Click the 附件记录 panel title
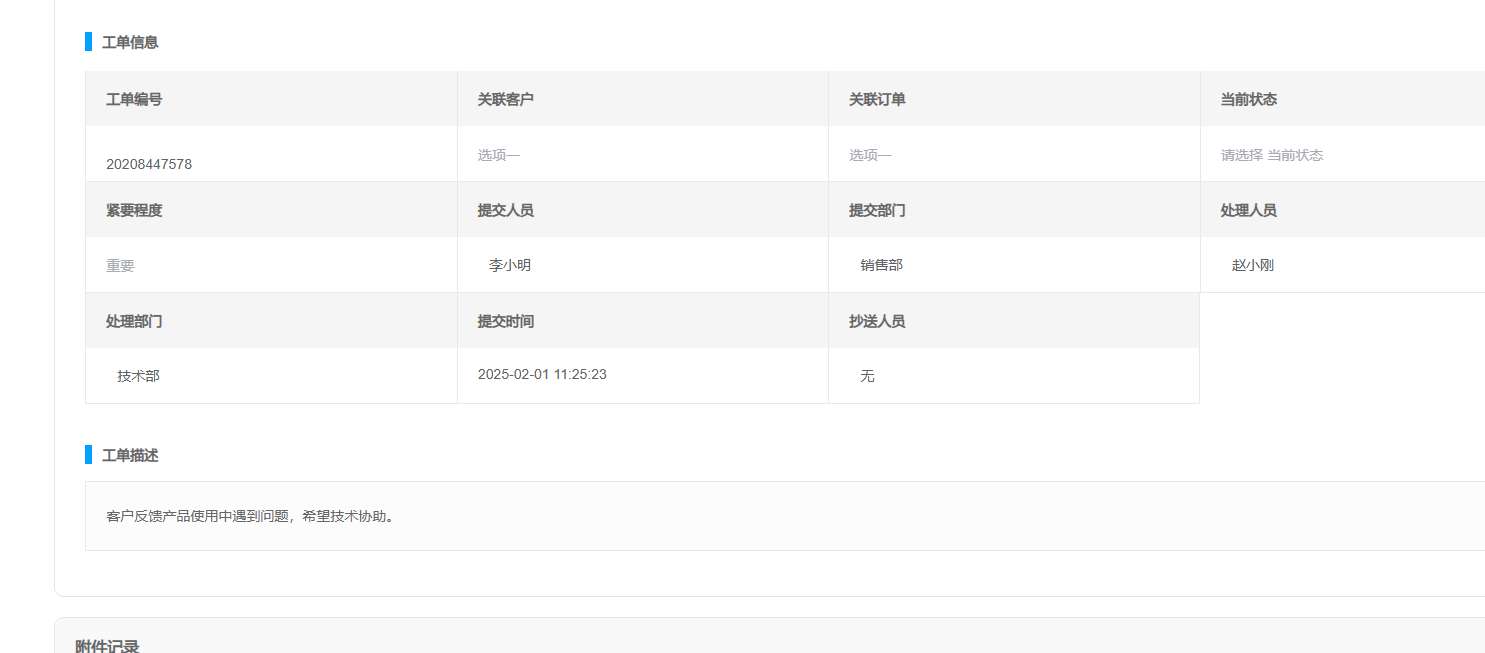The height and width of the screenshot is (653, 1485). pos(107,645)
